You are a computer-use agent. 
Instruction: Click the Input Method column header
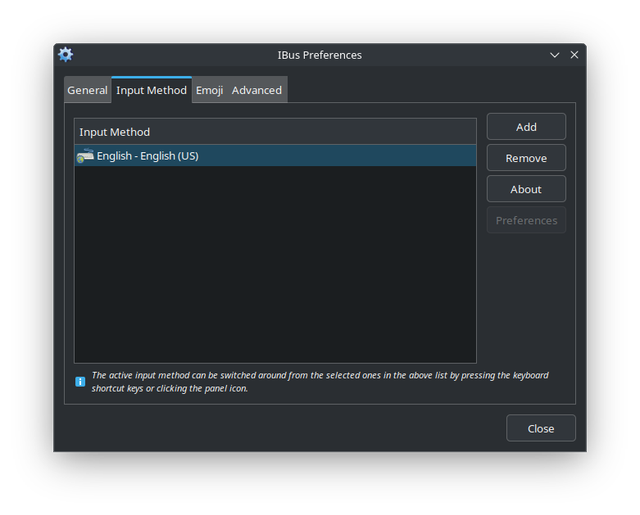[276, 132]
